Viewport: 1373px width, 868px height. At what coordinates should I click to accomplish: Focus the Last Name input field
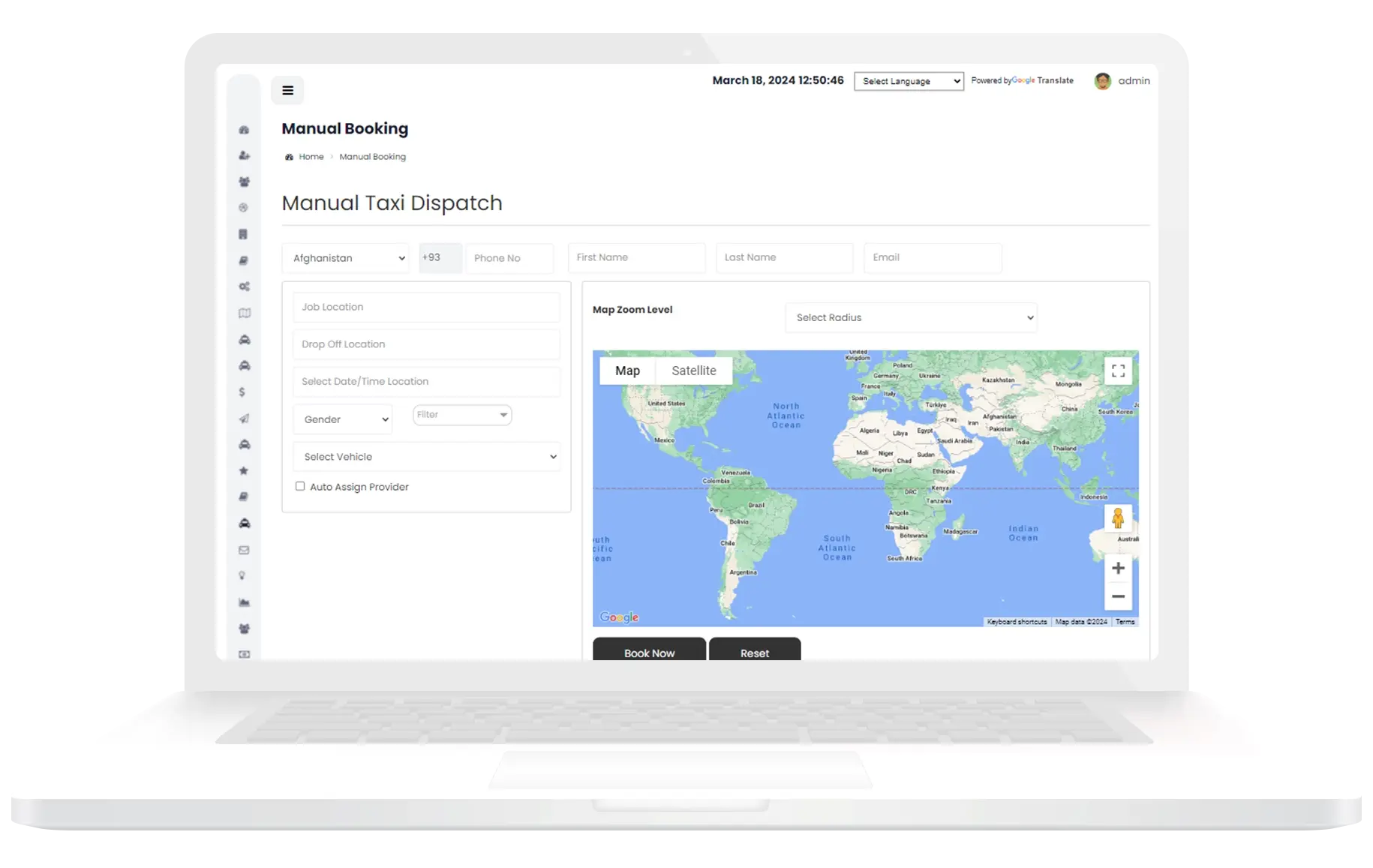(x=784, y=257)
